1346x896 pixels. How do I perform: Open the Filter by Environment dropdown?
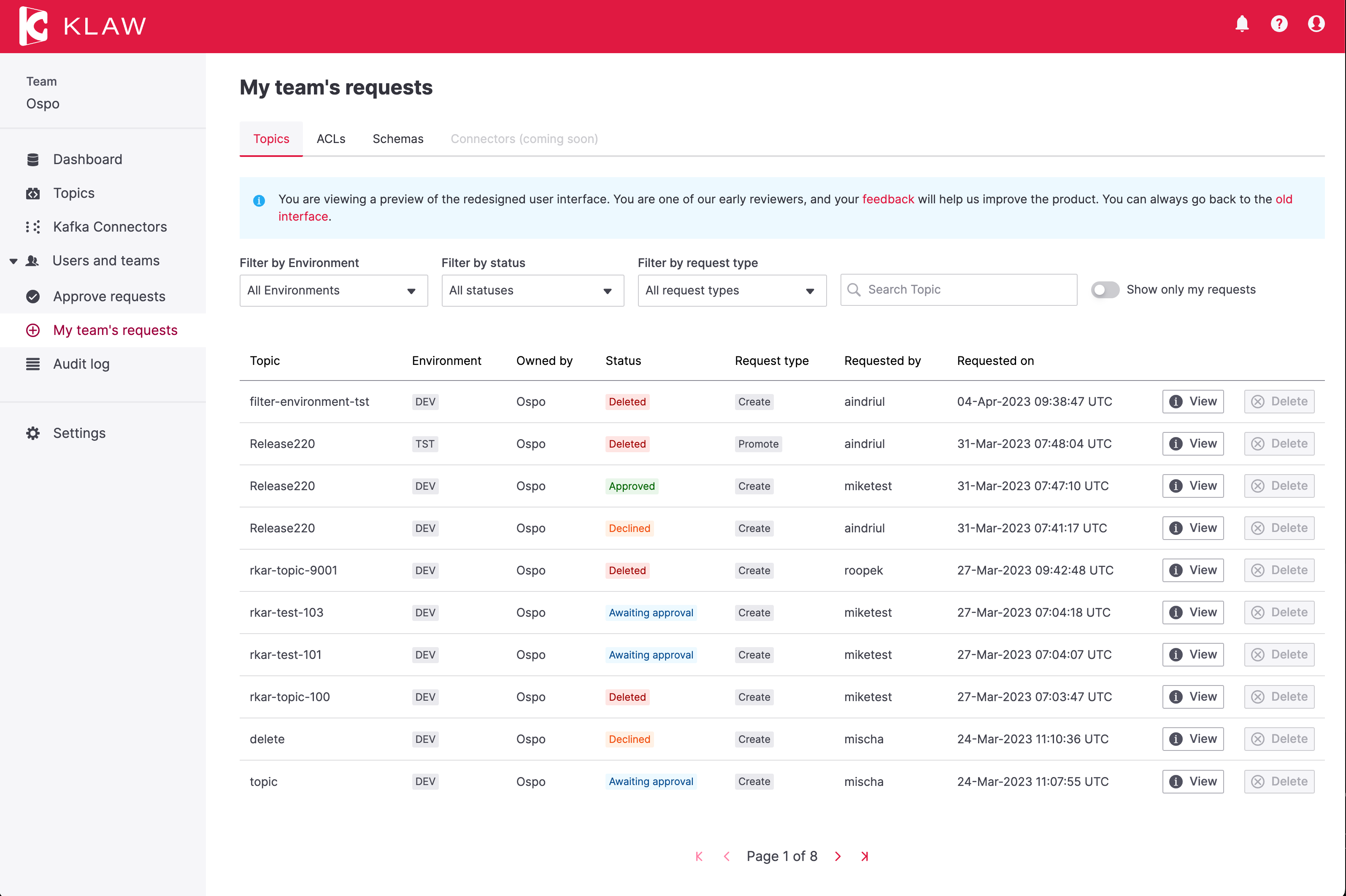pos(333,290)
